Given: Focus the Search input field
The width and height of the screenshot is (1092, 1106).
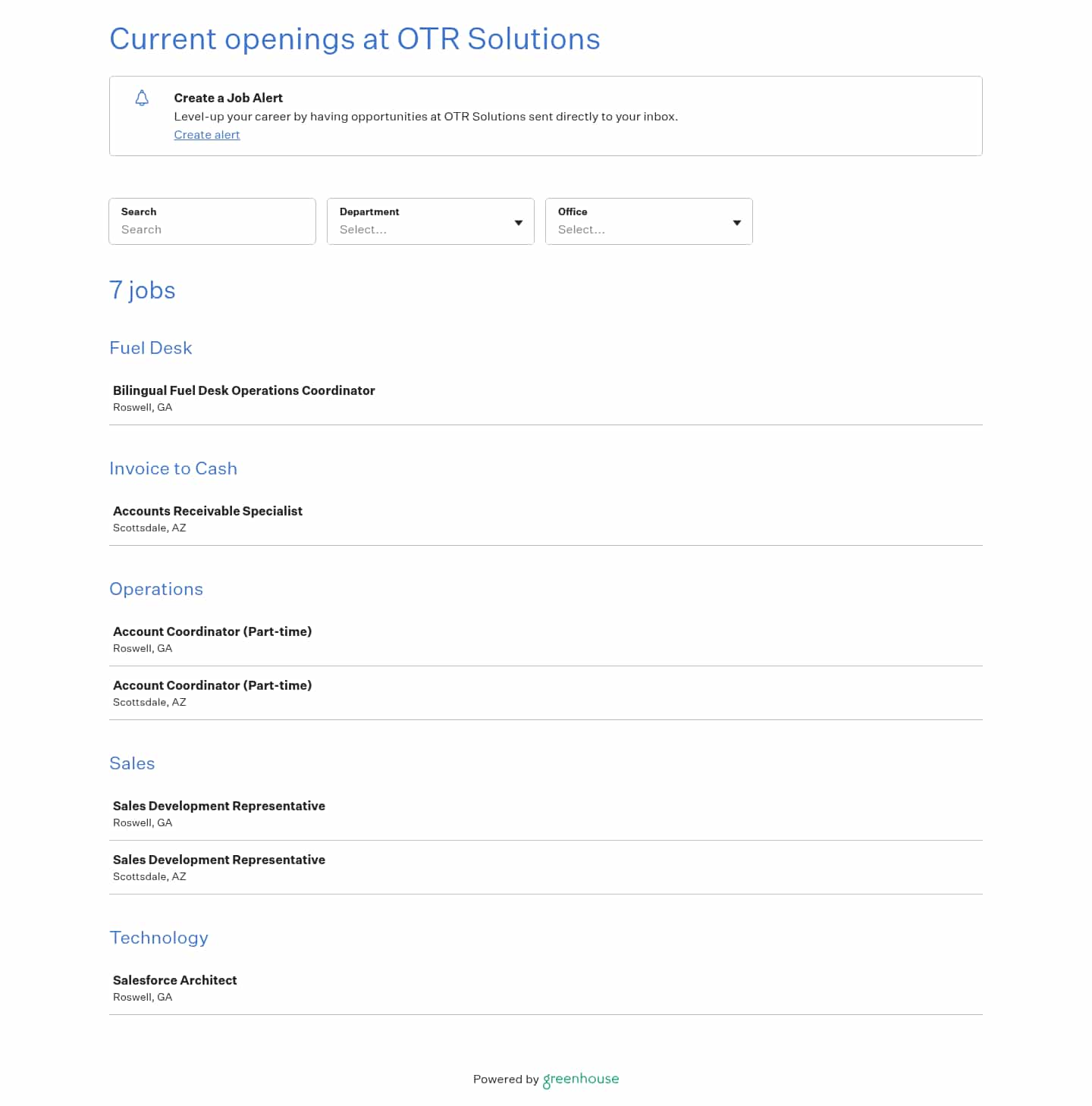Looking at the screenshot, I should coord(212,229).
